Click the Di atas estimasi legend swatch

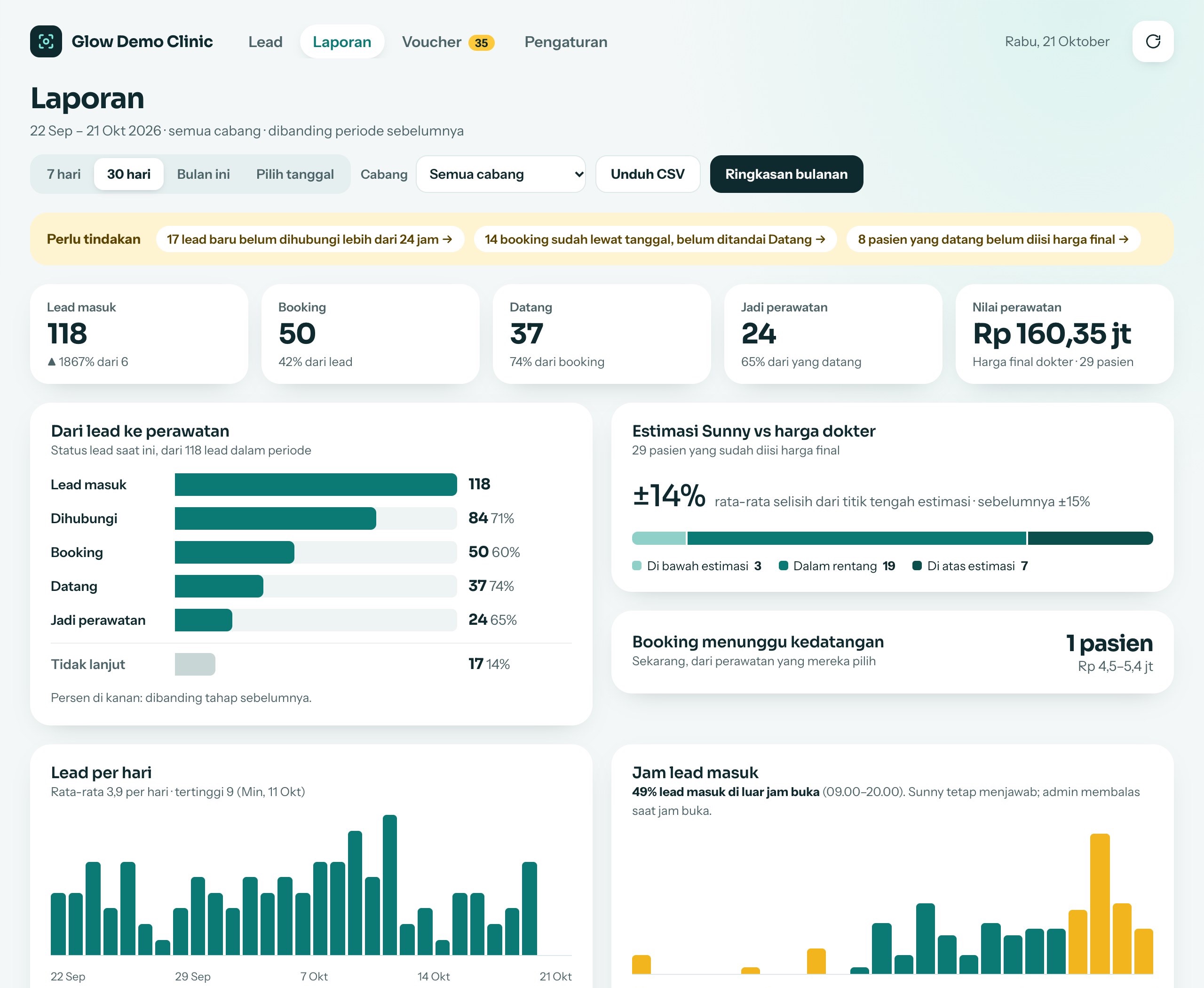917,566
